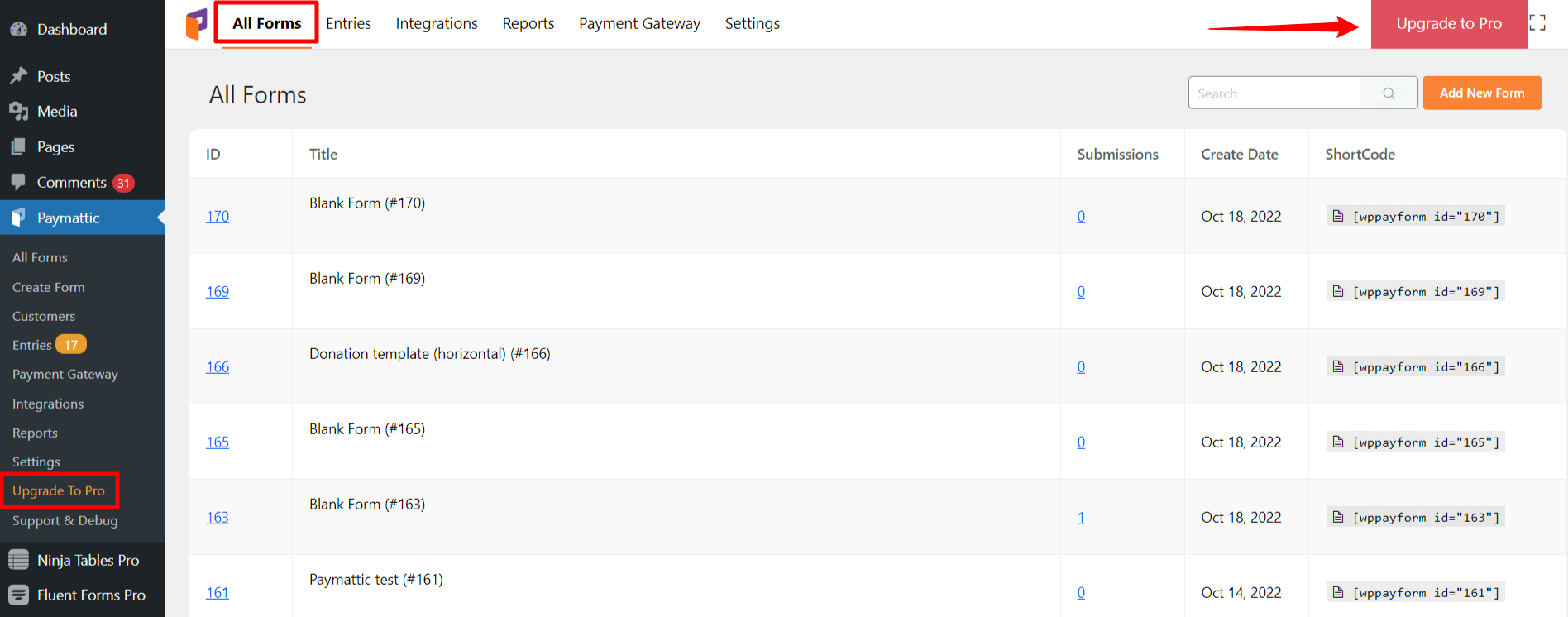Open Reports in sidebar submenu

coord(35,433)
